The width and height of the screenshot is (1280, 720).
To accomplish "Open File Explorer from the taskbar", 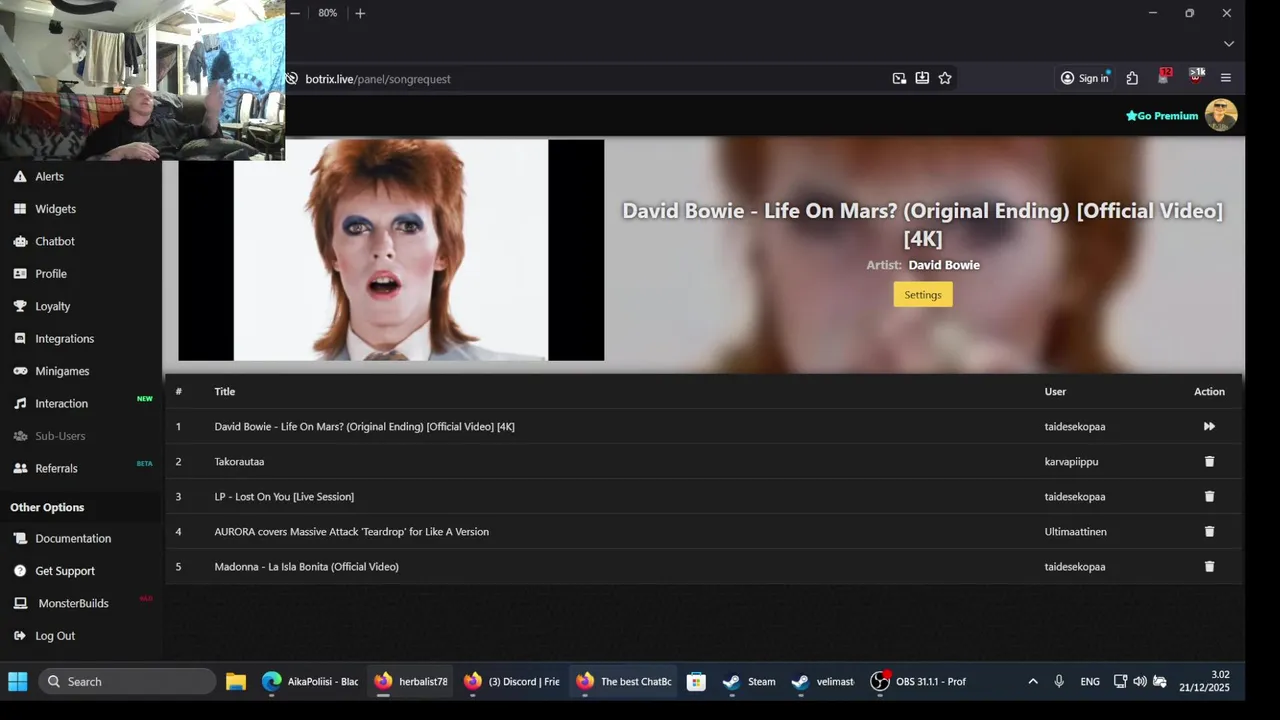I will 236,681.
